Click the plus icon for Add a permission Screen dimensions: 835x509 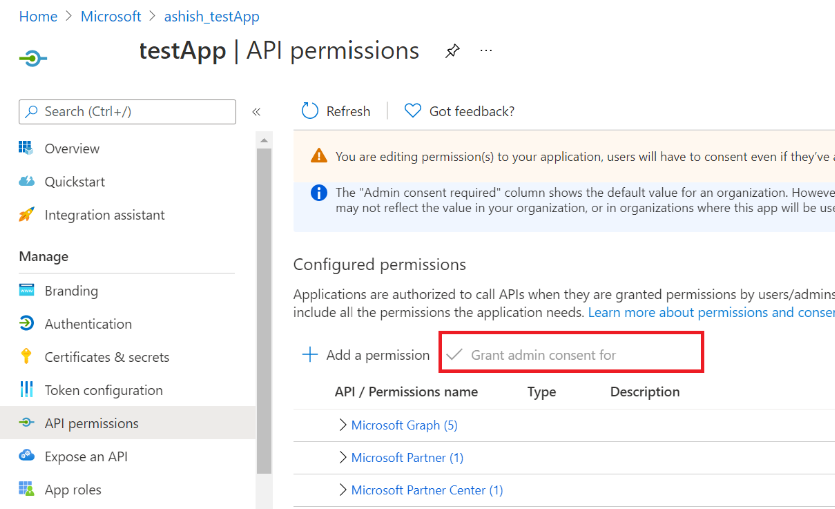point(309,355)
